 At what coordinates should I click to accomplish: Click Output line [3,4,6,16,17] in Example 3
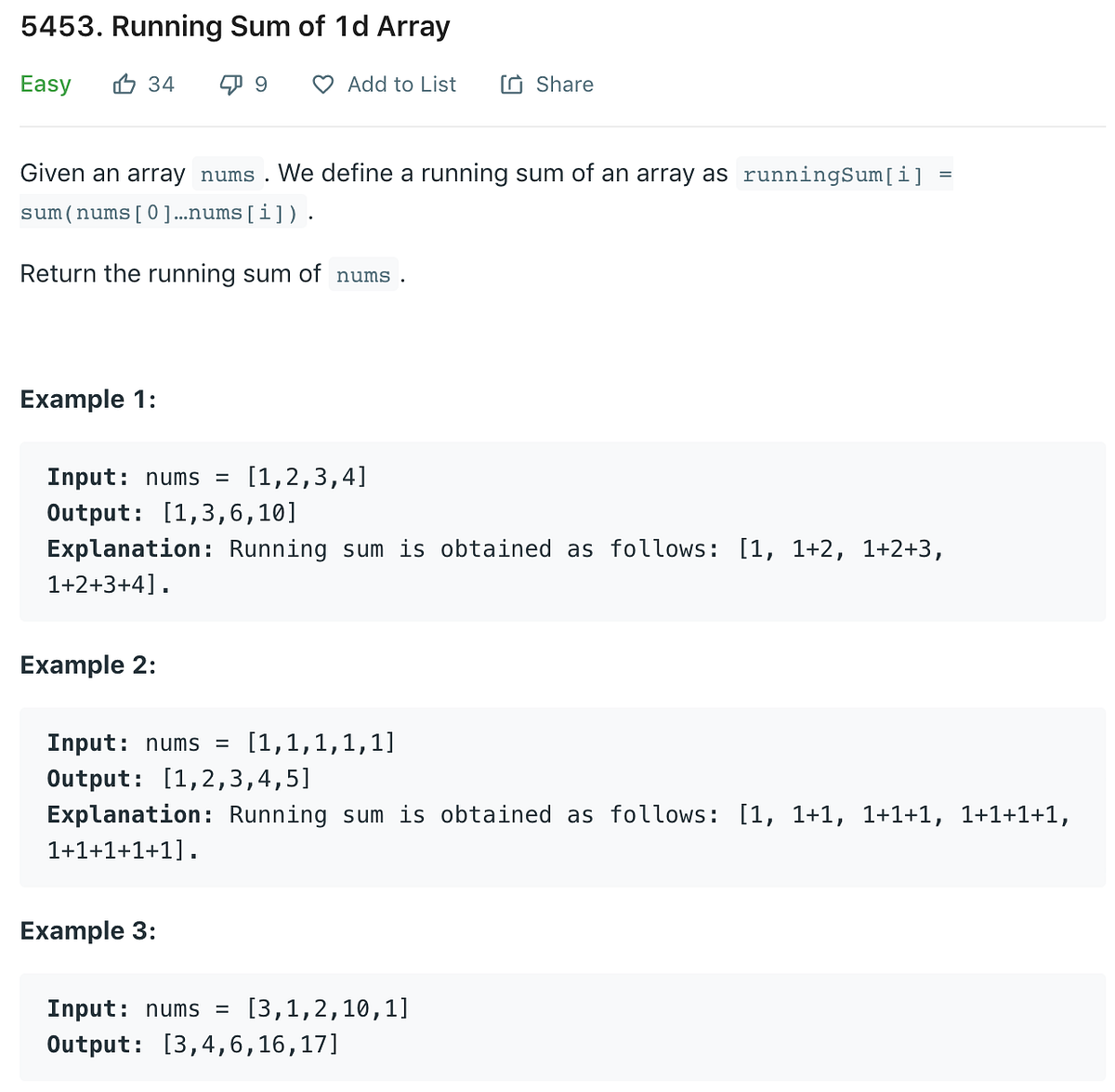pyautogui.click(x=193, y=1045)
